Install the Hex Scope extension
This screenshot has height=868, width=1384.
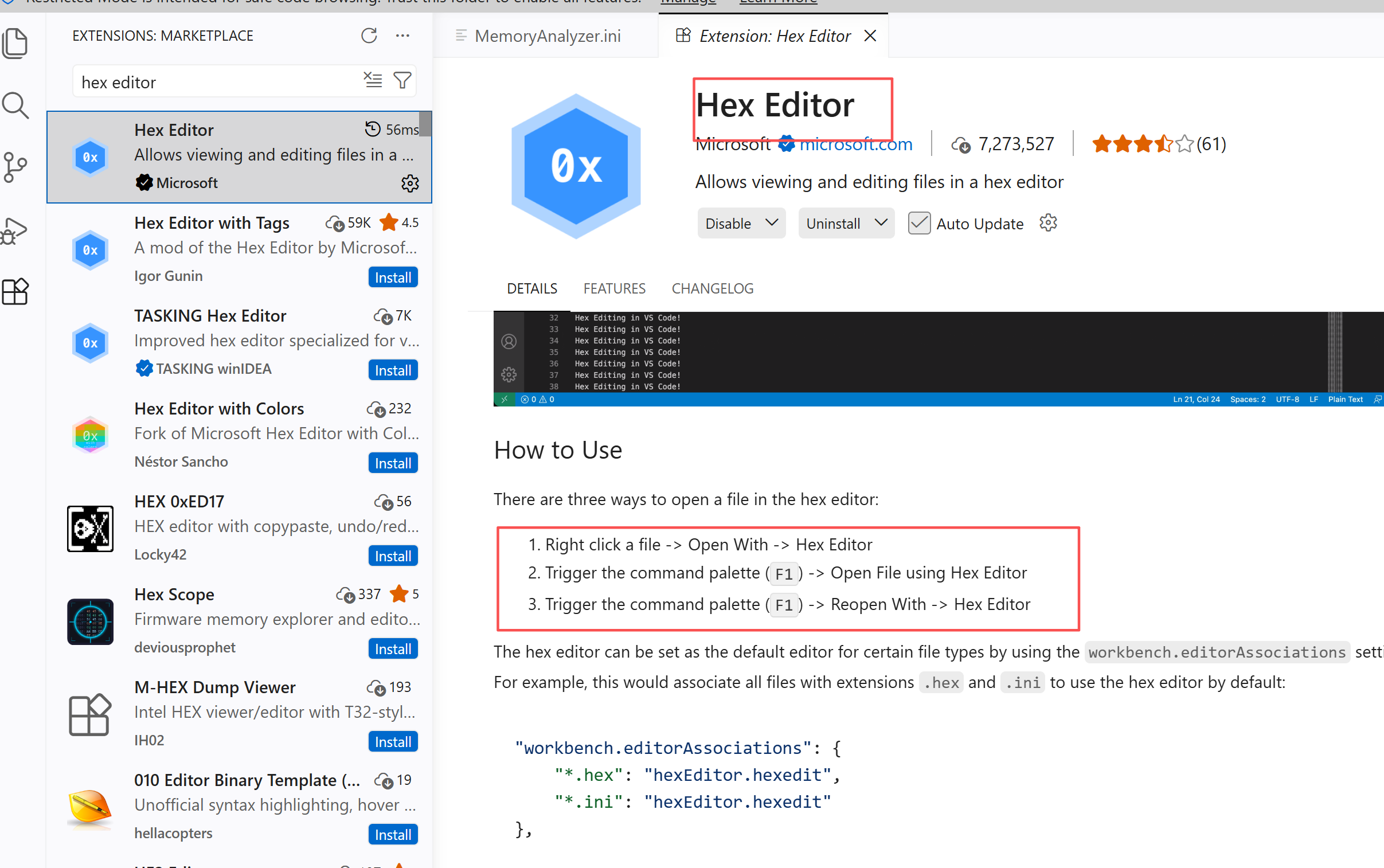[x=393, y=649]
